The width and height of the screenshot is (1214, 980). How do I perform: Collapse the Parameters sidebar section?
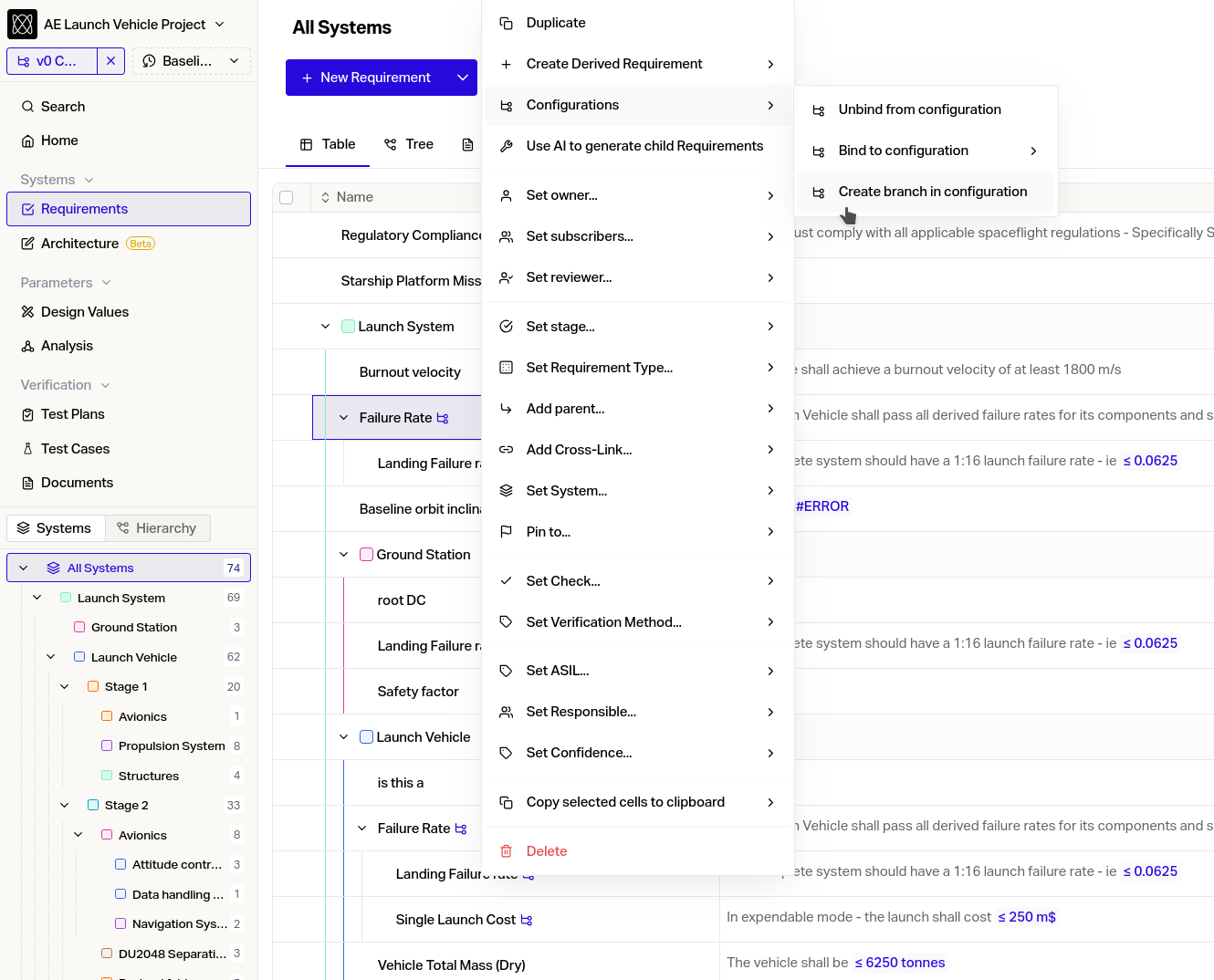click(x=106, y=283)
